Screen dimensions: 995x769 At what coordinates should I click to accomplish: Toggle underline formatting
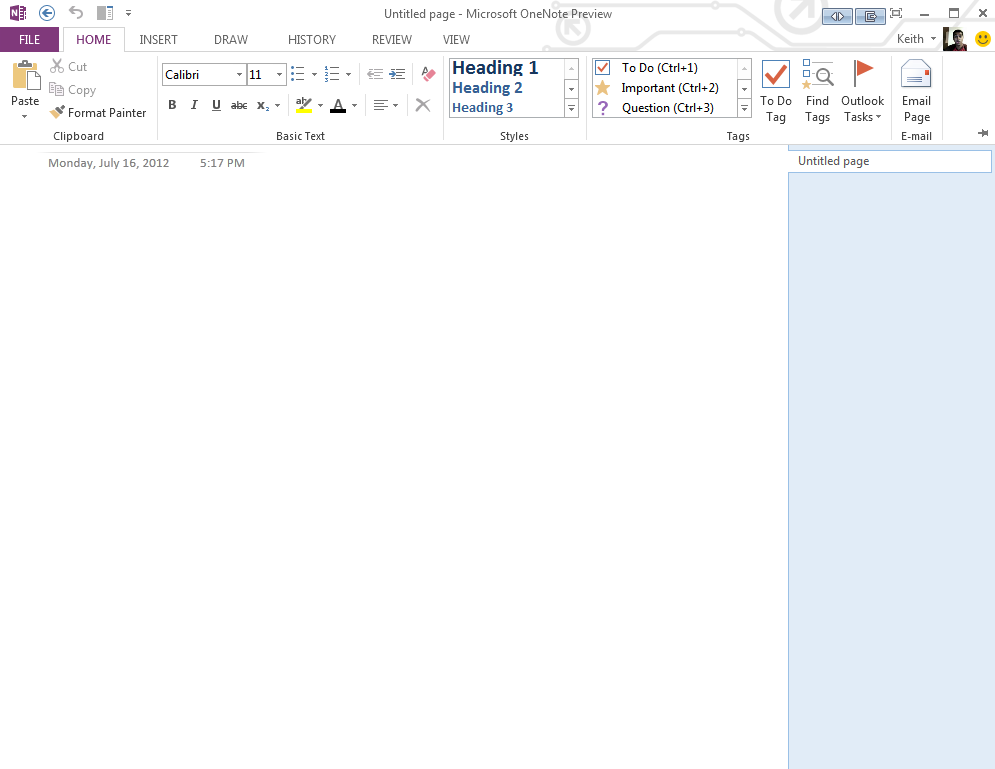coord(216,105)
